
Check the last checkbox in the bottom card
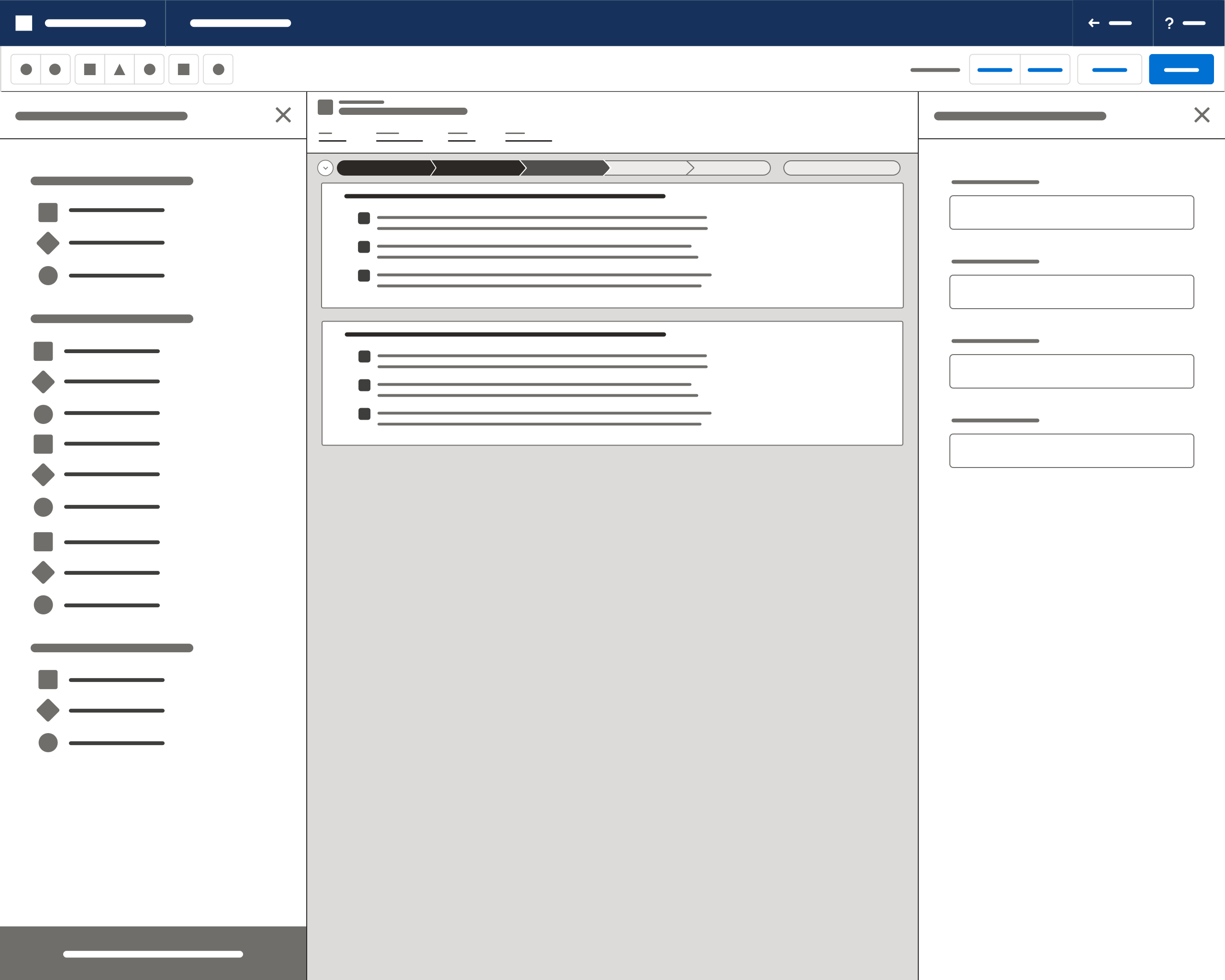[x=364, y=413]
